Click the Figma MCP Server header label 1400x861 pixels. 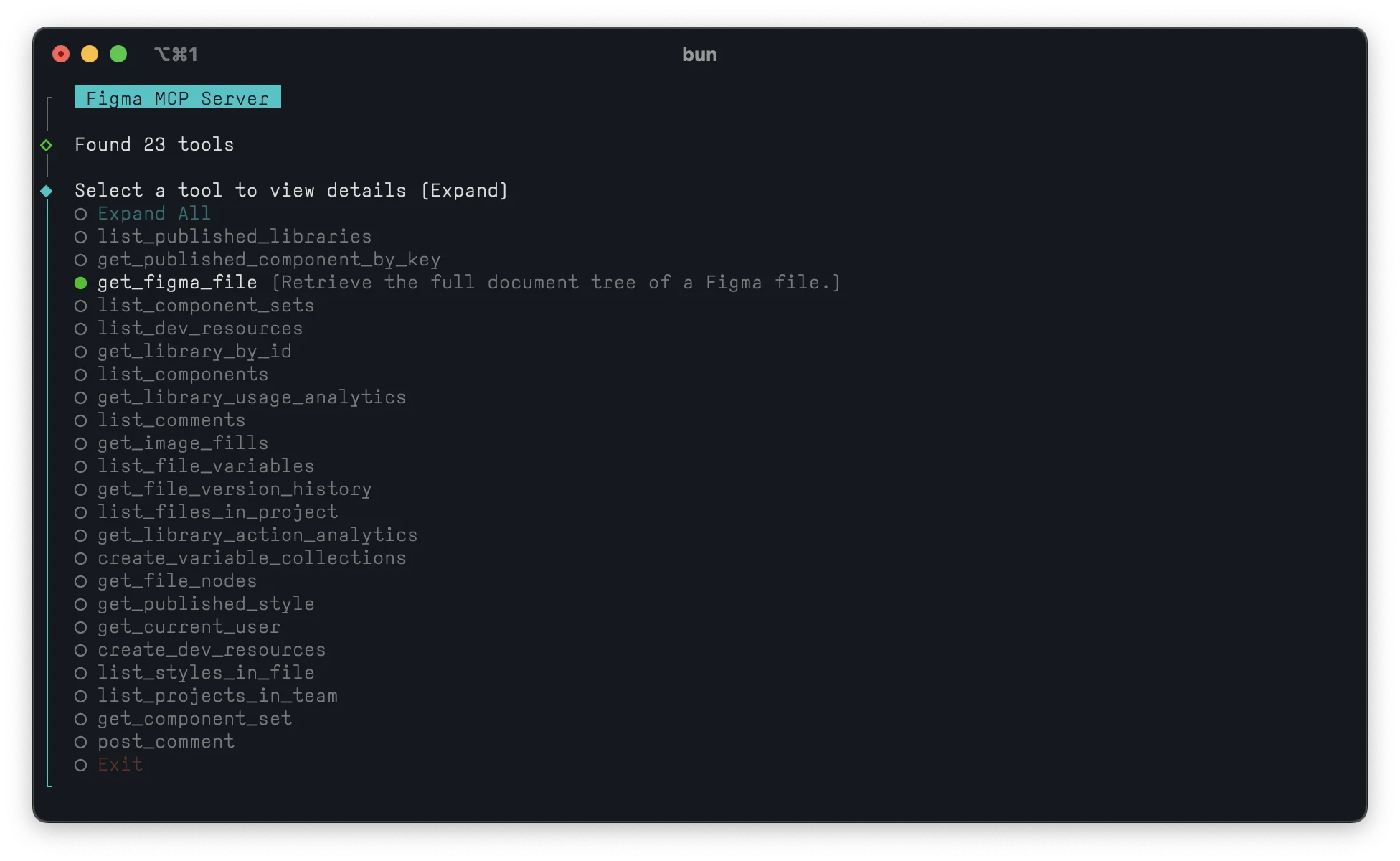pos(176,98)
